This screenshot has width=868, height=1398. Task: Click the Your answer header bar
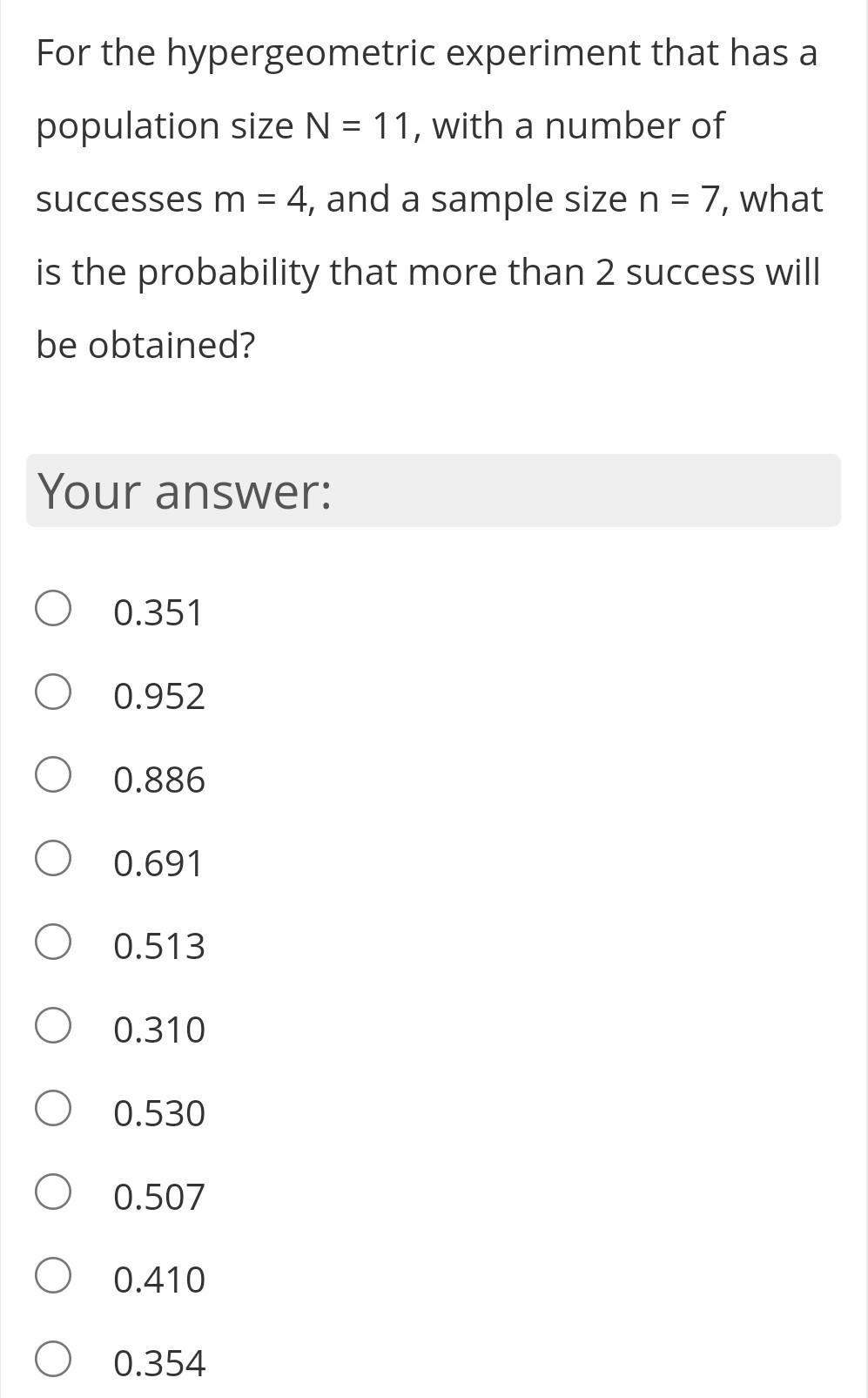(433, 491)
